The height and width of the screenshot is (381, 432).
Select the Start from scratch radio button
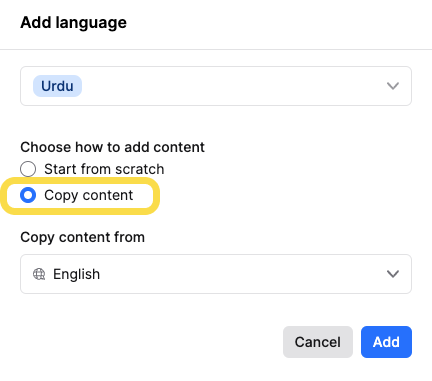click(x=28, y=169)
